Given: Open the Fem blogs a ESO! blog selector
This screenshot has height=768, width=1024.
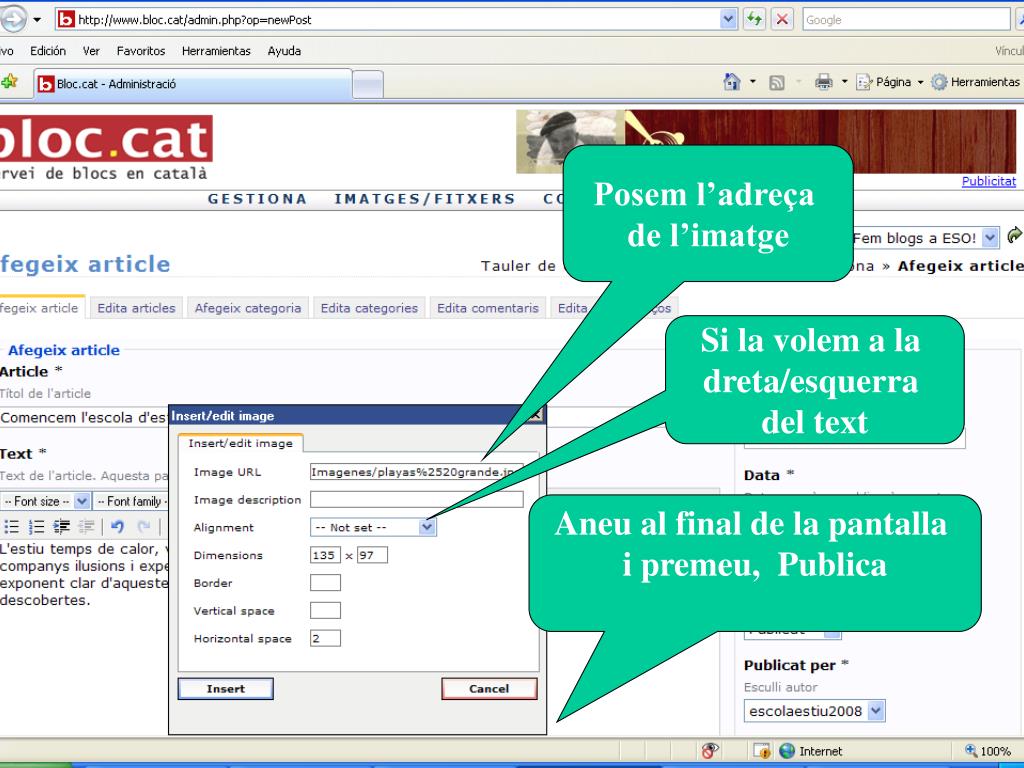Looking at the screenshot, I should (925, 238).
